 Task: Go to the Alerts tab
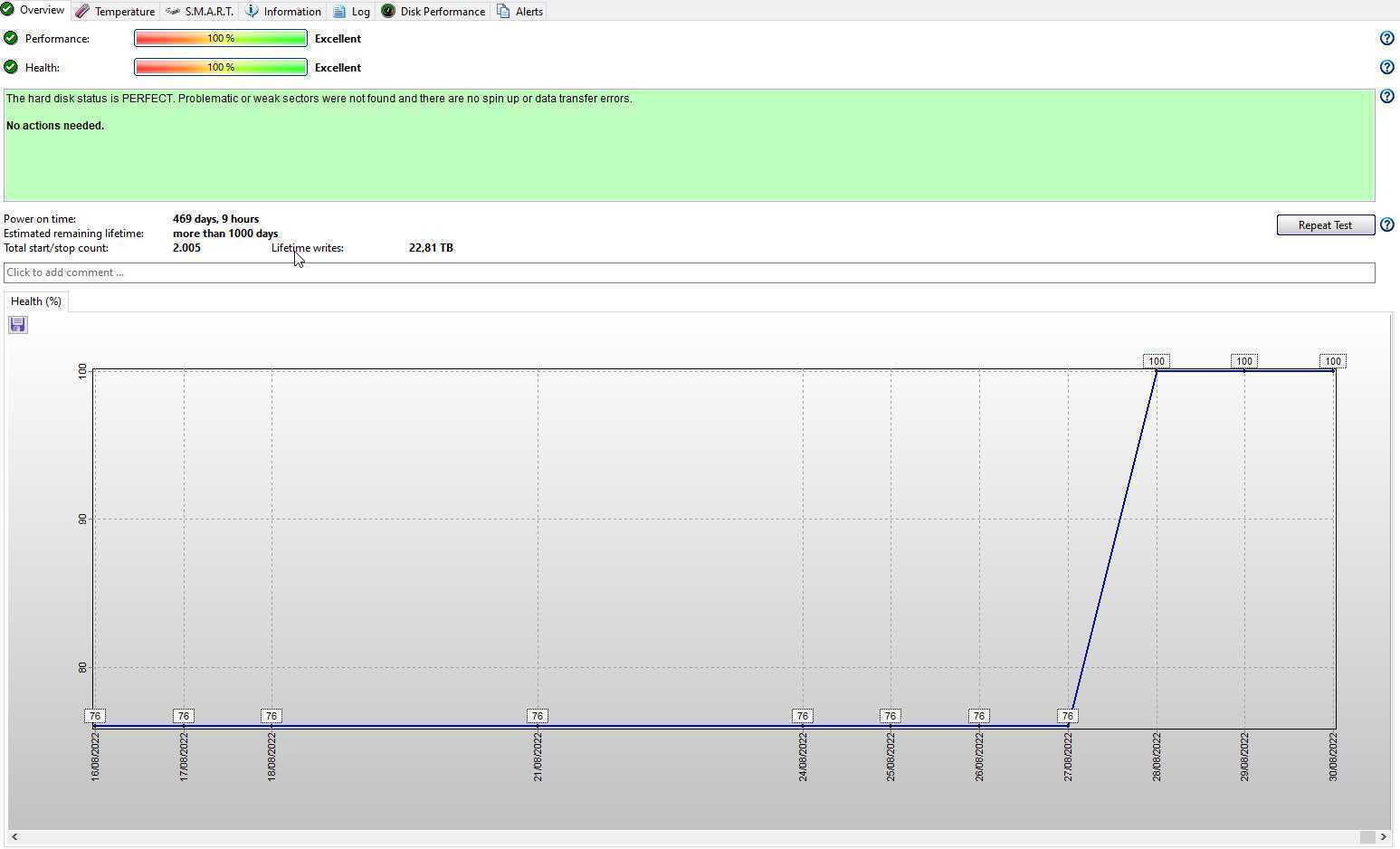[x=520, y=12]
